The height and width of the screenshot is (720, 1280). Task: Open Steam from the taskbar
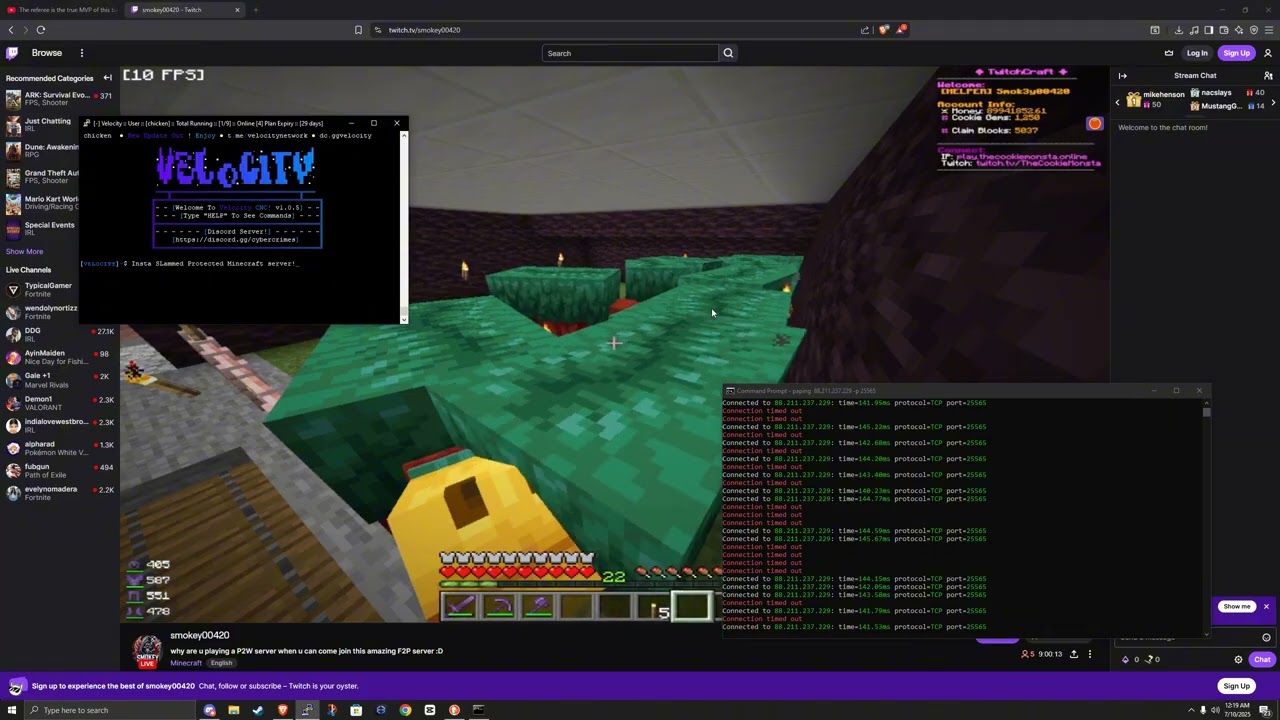(x=258, y=710)
